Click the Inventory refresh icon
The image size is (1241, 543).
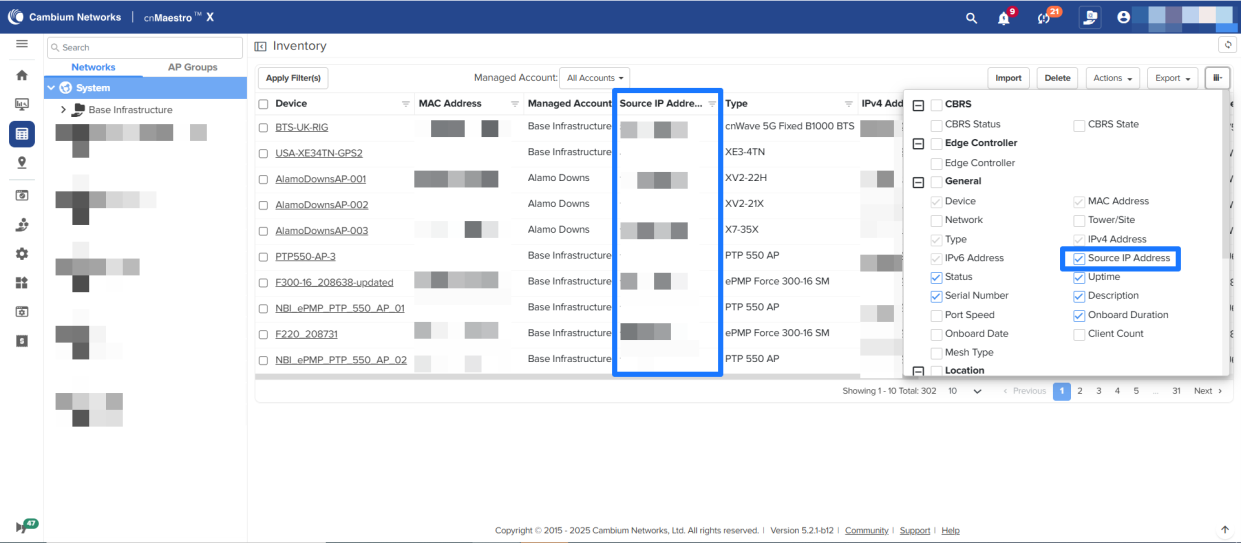[x=1227, y=46]
